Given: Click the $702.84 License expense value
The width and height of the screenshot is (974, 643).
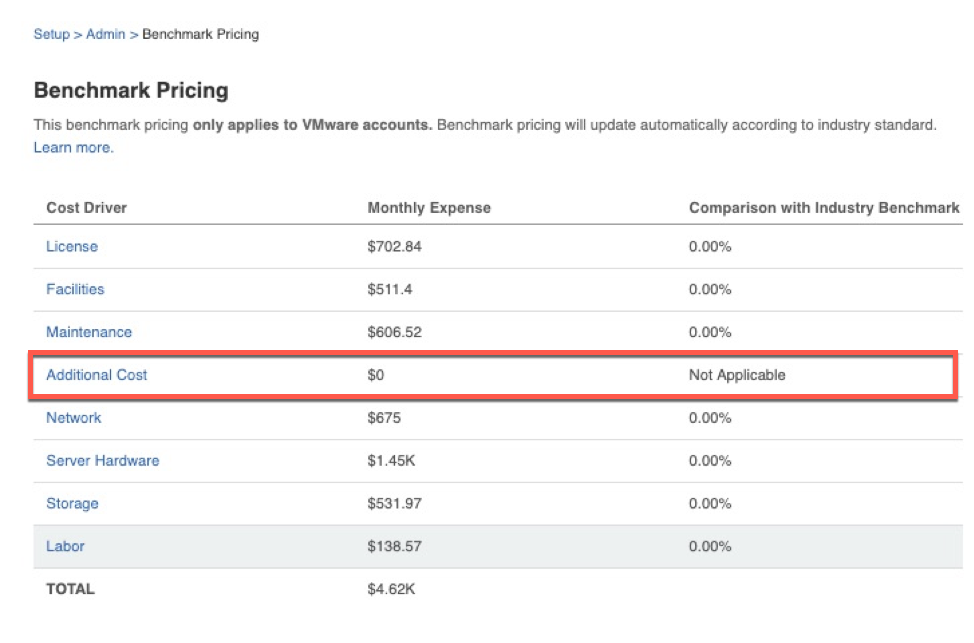Looking at the screenshot, I should (394, 247).
